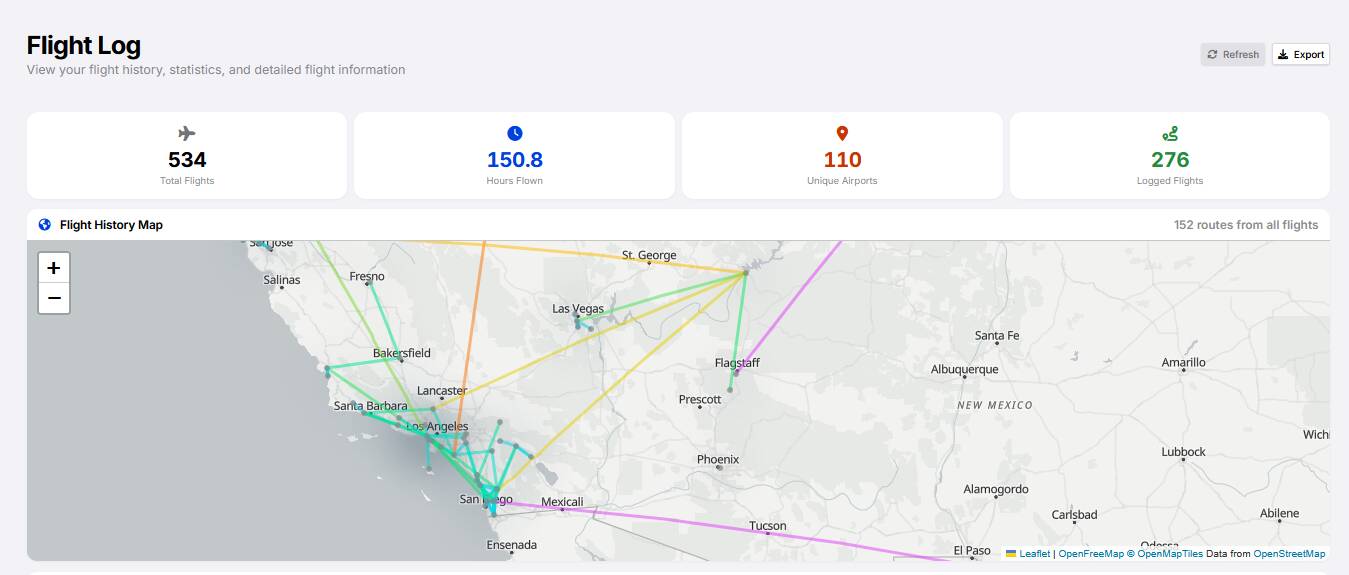This screenshot has height=575, width=1349.
Task: Zoom out the map with minus button
Action: [x=54, y=298]
